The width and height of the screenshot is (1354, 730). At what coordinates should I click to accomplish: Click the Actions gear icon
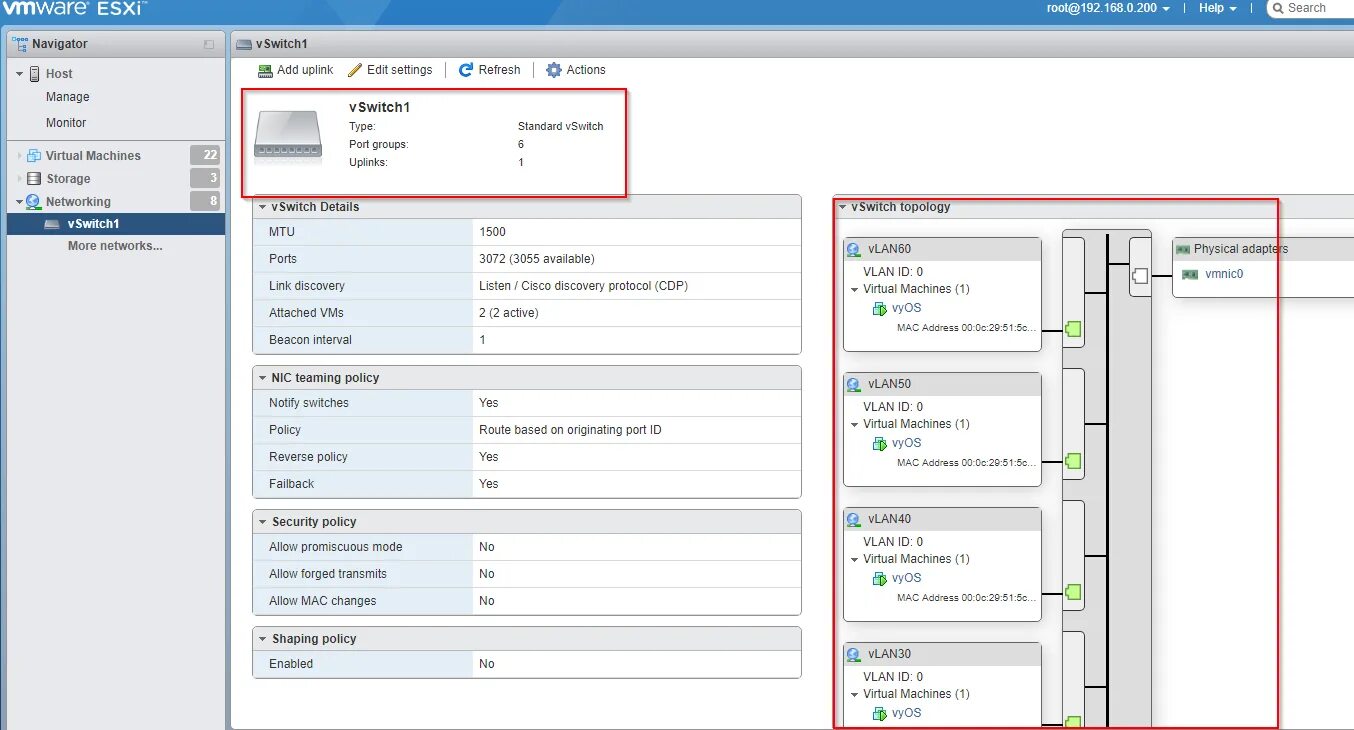(554, 70)
